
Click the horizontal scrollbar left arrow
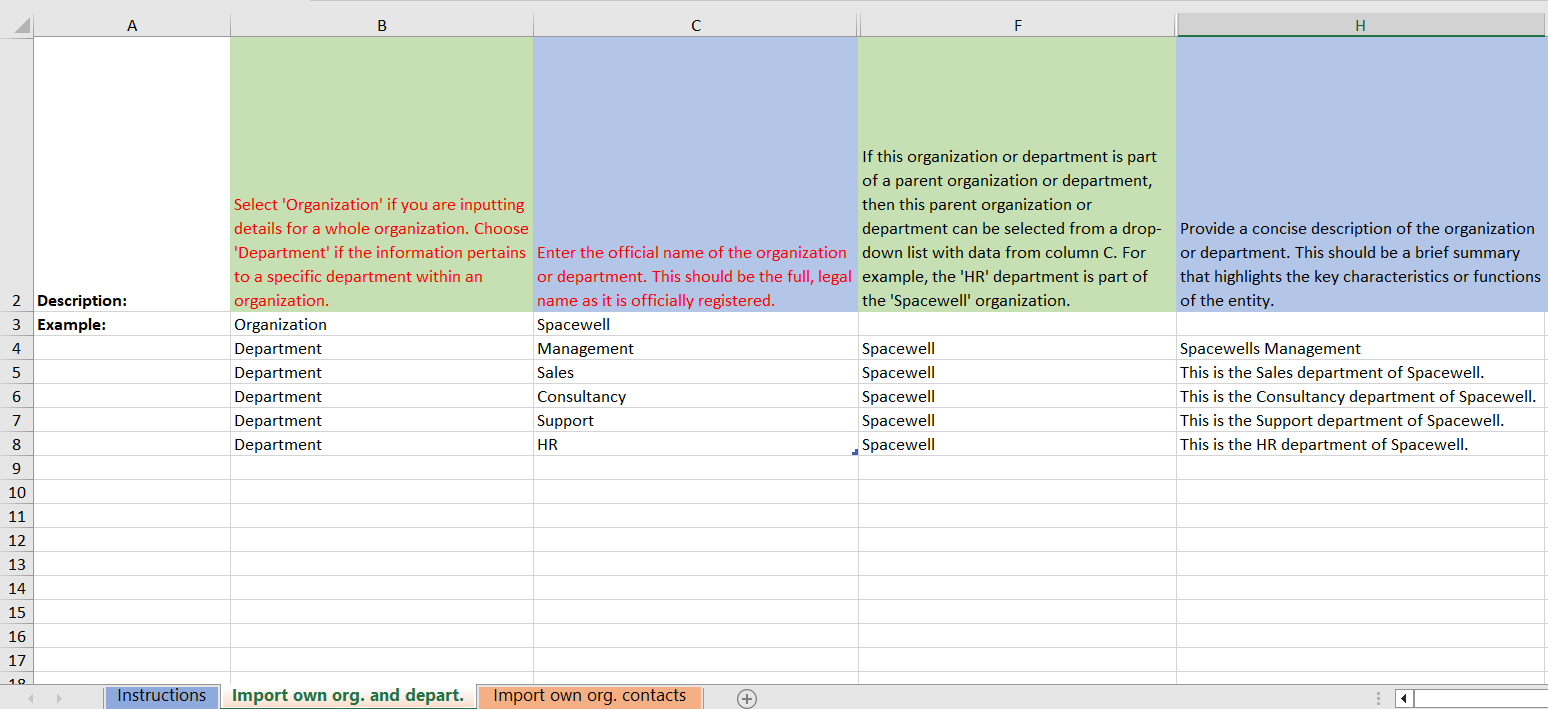1404,698
